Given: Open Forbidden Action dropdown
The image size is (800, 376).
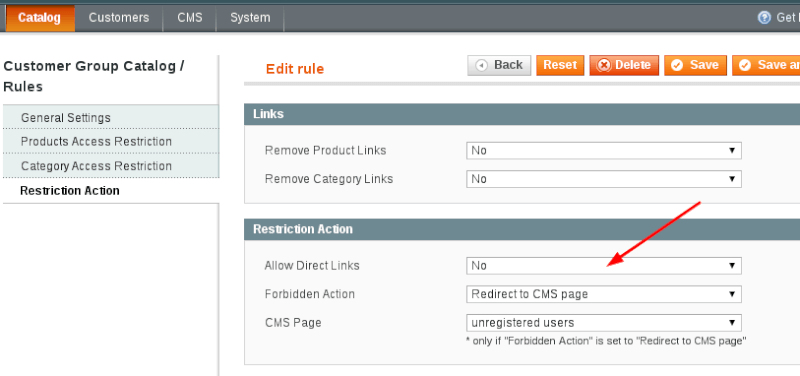Looking at the screenshot, I should tap(604, 294).
